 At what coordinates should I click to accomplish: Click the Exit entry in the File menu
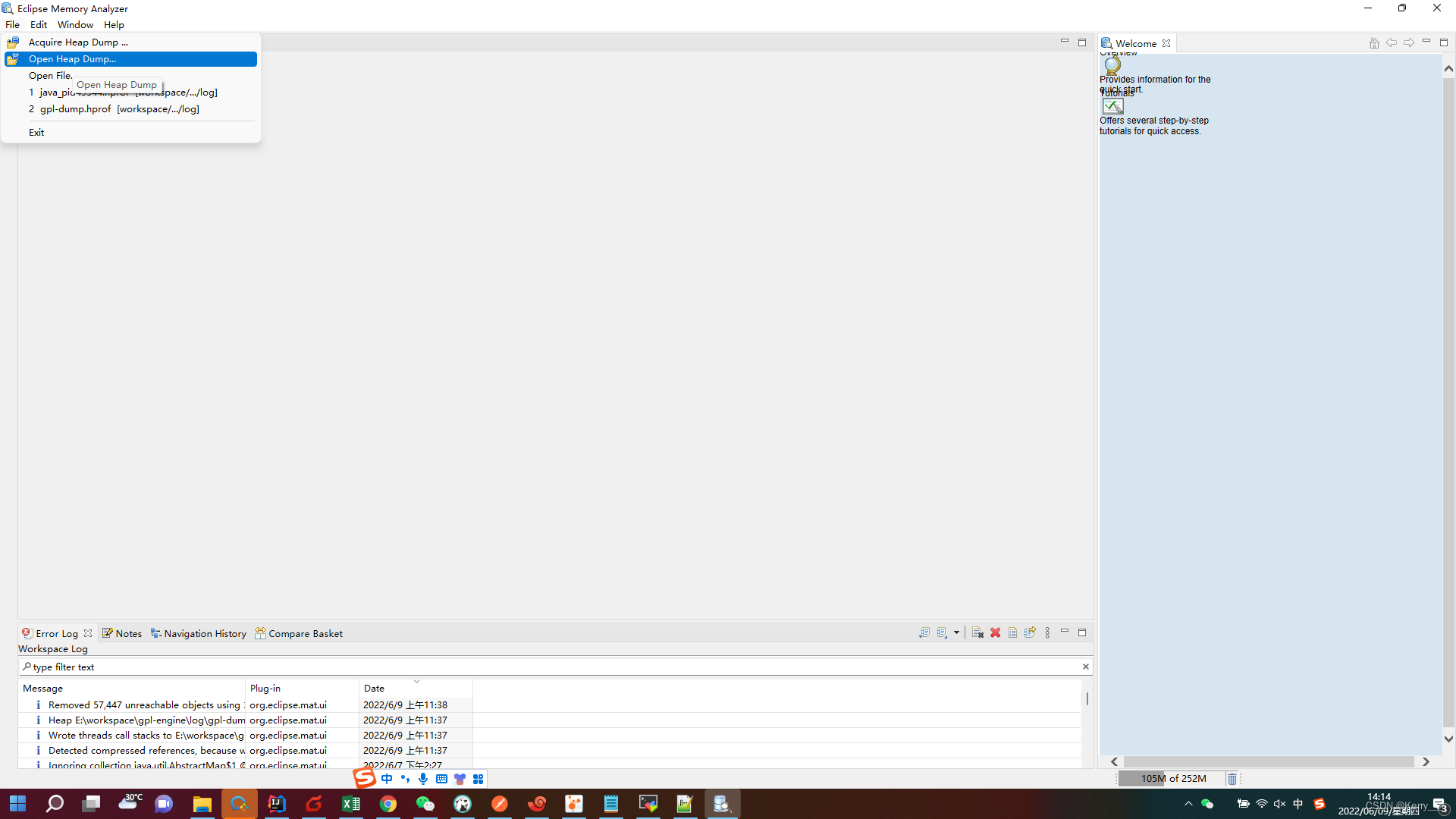[36, 132]
